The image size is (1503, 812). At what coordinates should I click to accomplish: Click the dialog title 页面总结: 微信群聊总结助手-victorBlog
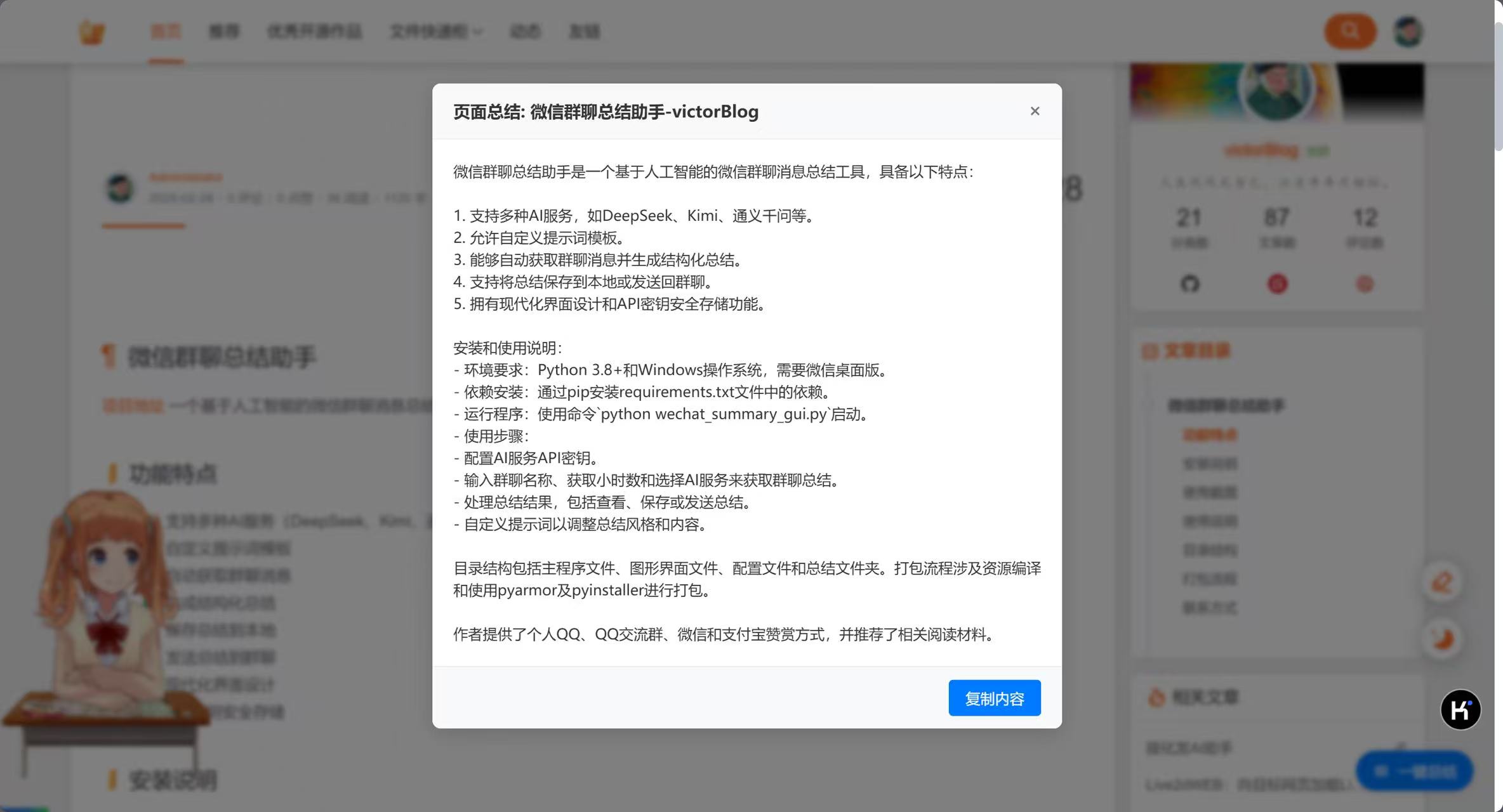[x=606, y=112]
